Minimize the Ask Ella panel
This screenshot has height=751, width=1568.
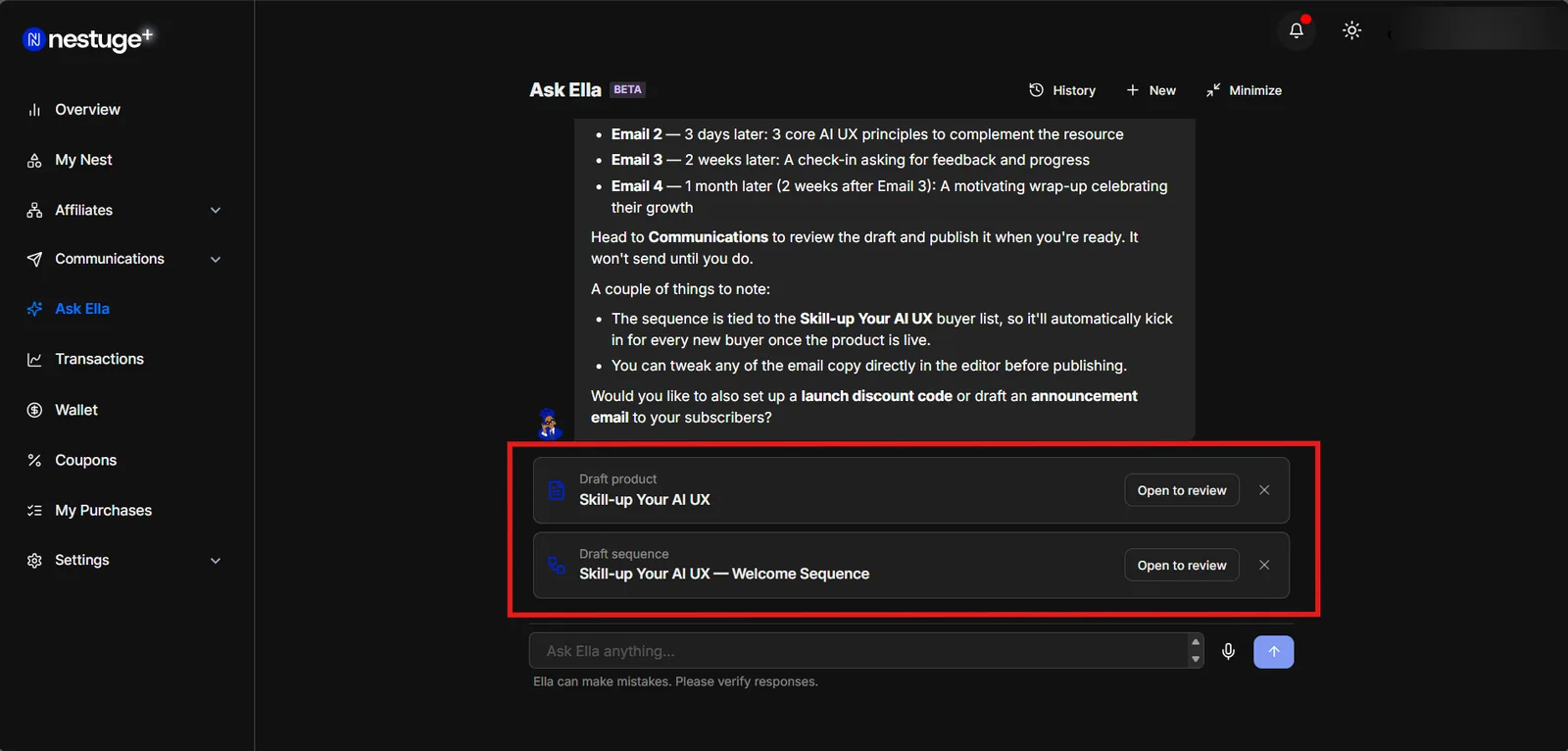pos(1244,90)
